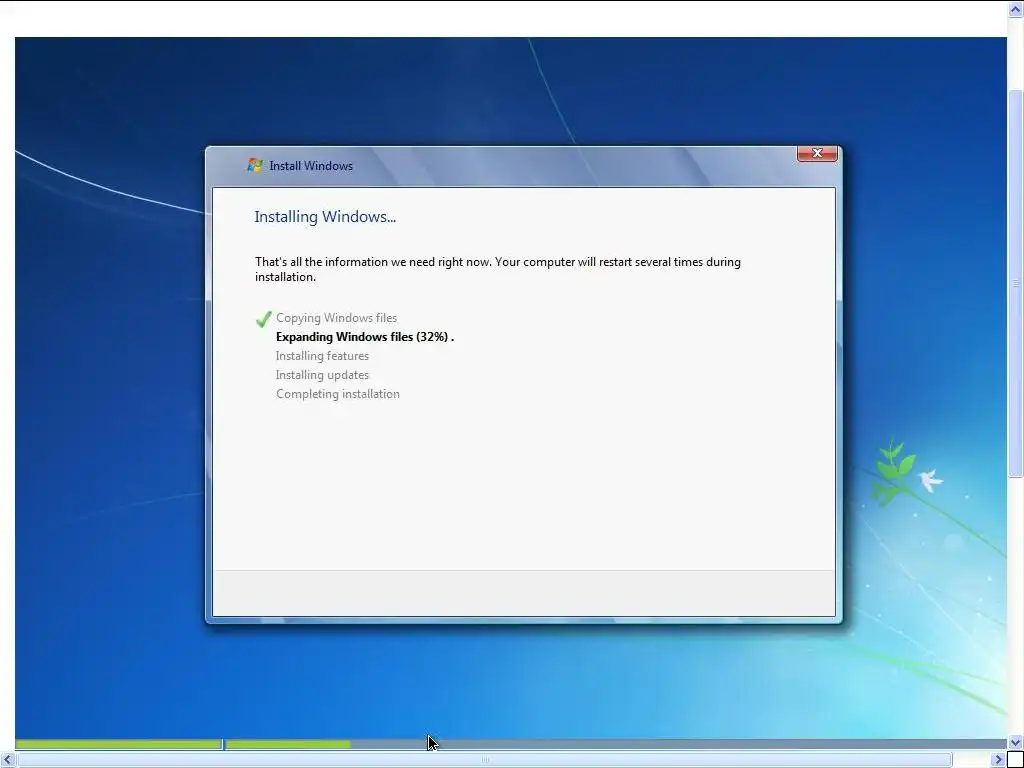Screen dimensions: 1024x768
Task: Click the Install Windows title text
Action: tap(311, 166)
